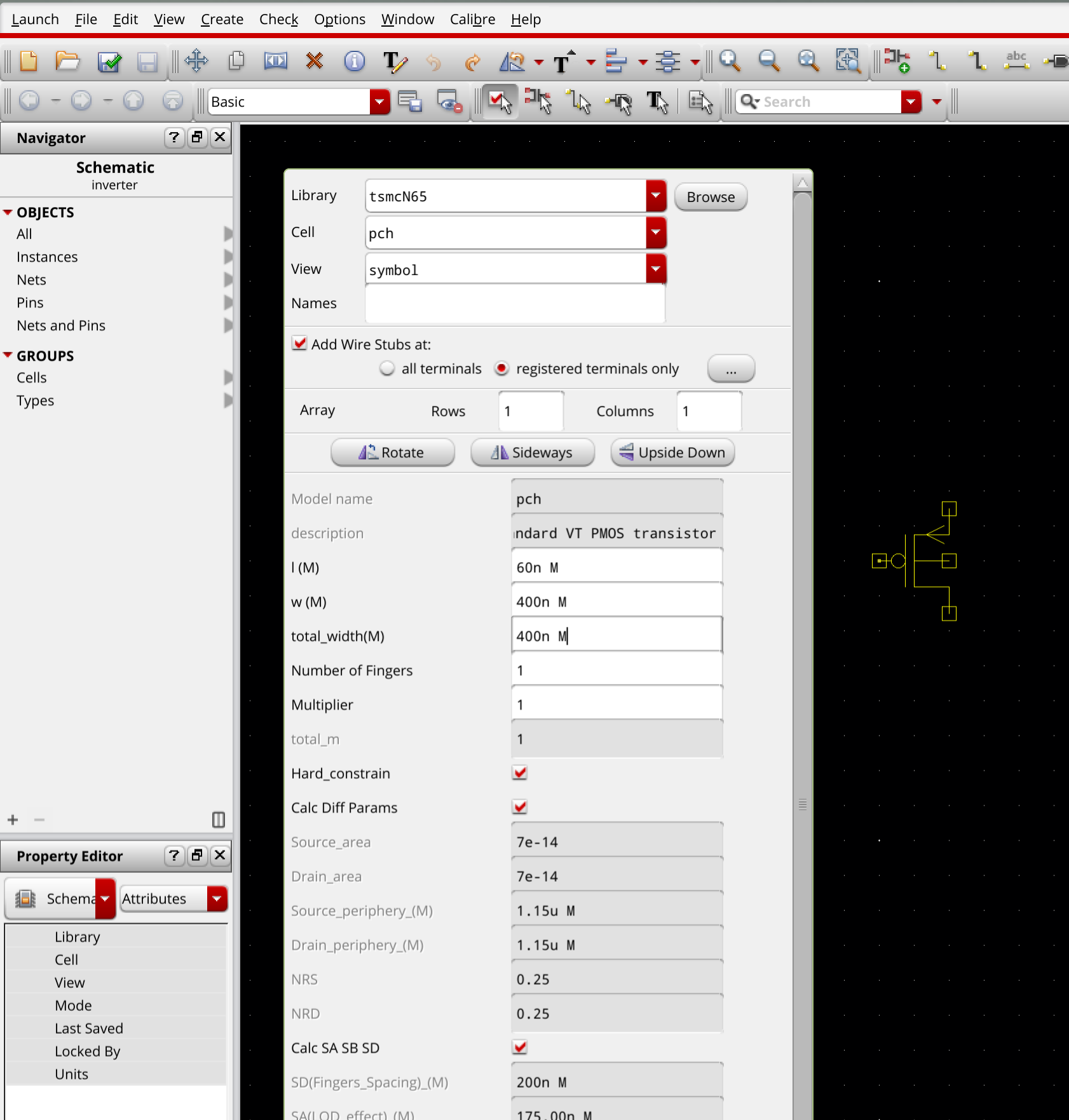
Task: Click the Navigator add plus icon
Action: 13,820
